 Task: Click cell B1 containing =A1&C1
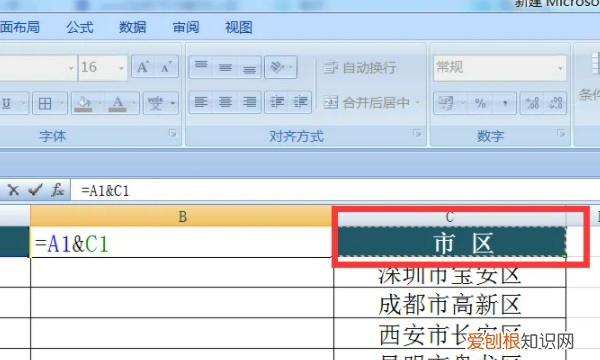[x=182, y=243]
